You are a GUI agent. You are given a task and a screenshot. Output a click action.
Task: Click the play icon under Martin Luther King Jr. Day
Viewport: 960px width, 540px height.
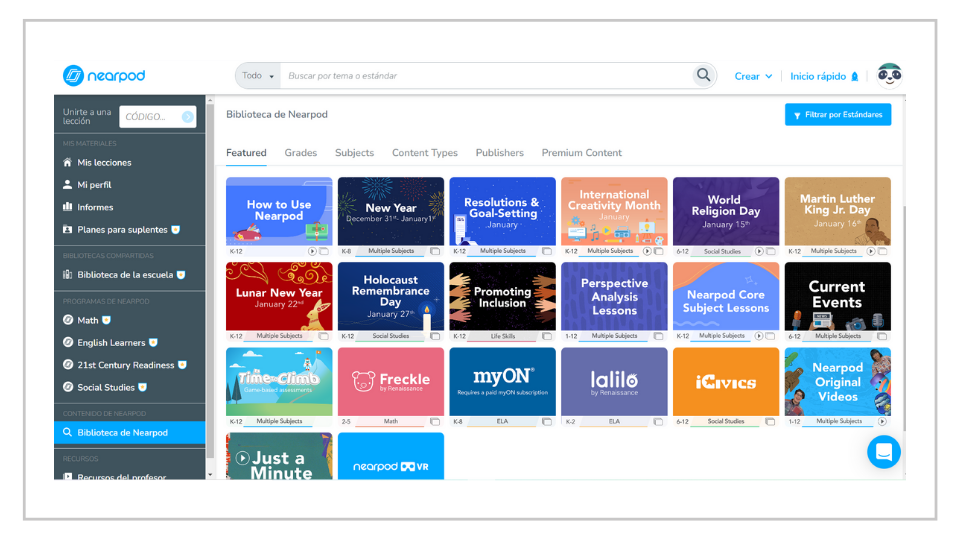point(871,251)
